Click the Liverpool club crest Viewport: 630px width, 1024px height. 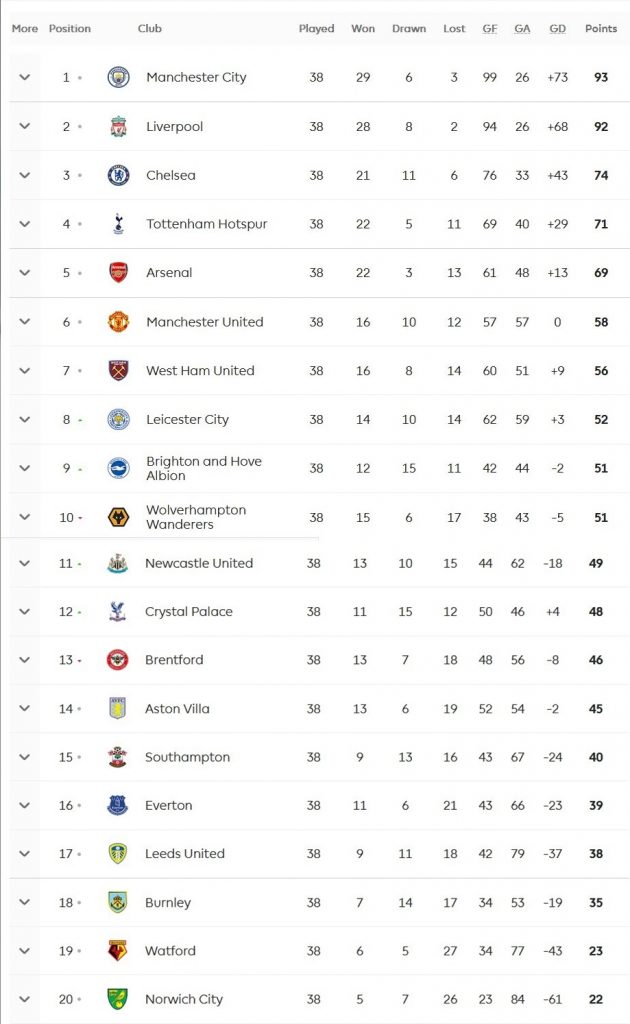(x=119, y=127)
